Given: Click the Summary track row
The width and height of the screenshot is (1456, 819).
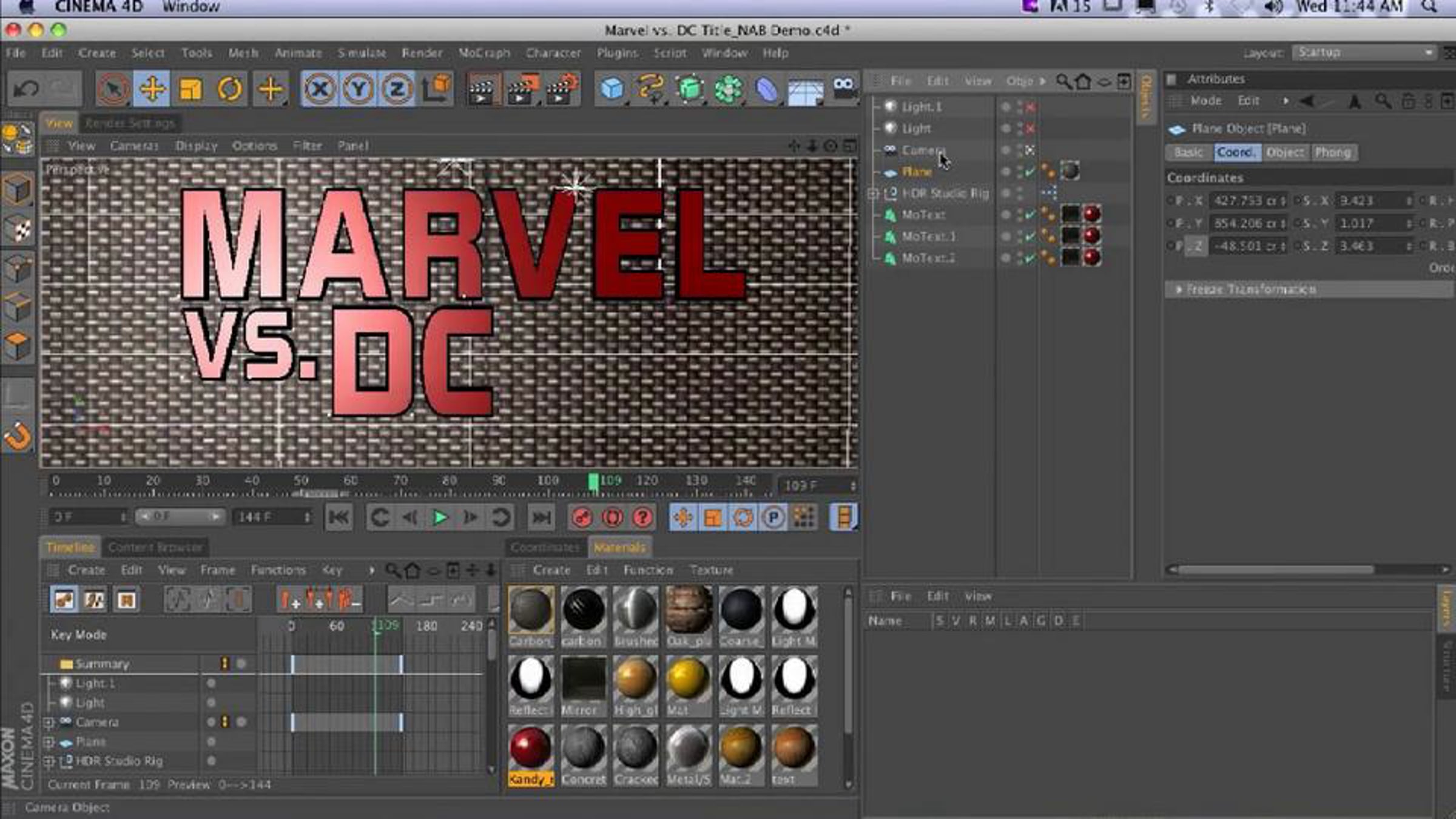Looking at the screenshot, I should 149,664.
